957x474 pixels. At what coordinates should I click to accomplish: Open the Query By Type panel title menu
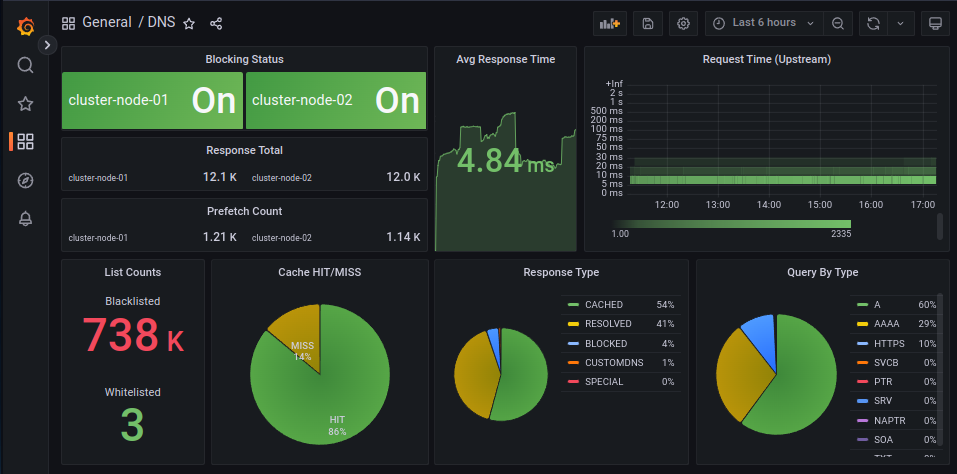823,272
